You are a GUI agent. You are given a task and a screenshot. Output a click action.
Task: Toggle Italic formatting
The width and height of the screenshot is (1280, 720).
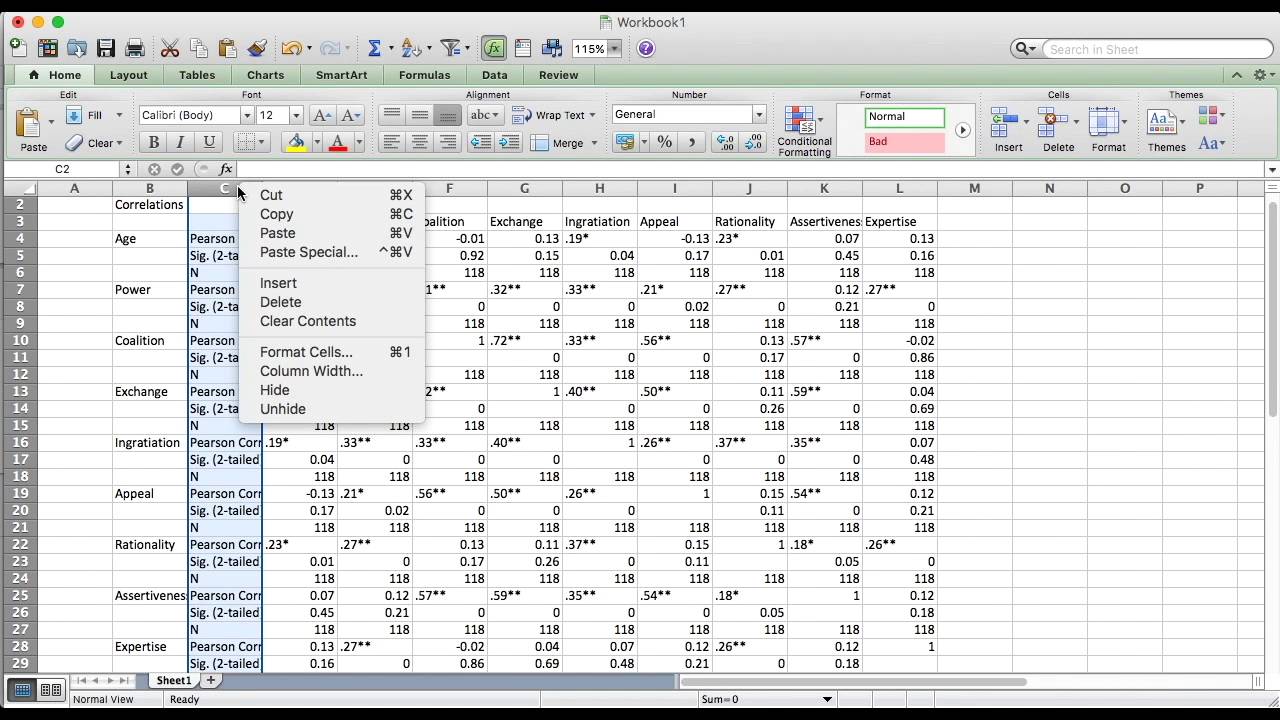[x=181, y=143]
